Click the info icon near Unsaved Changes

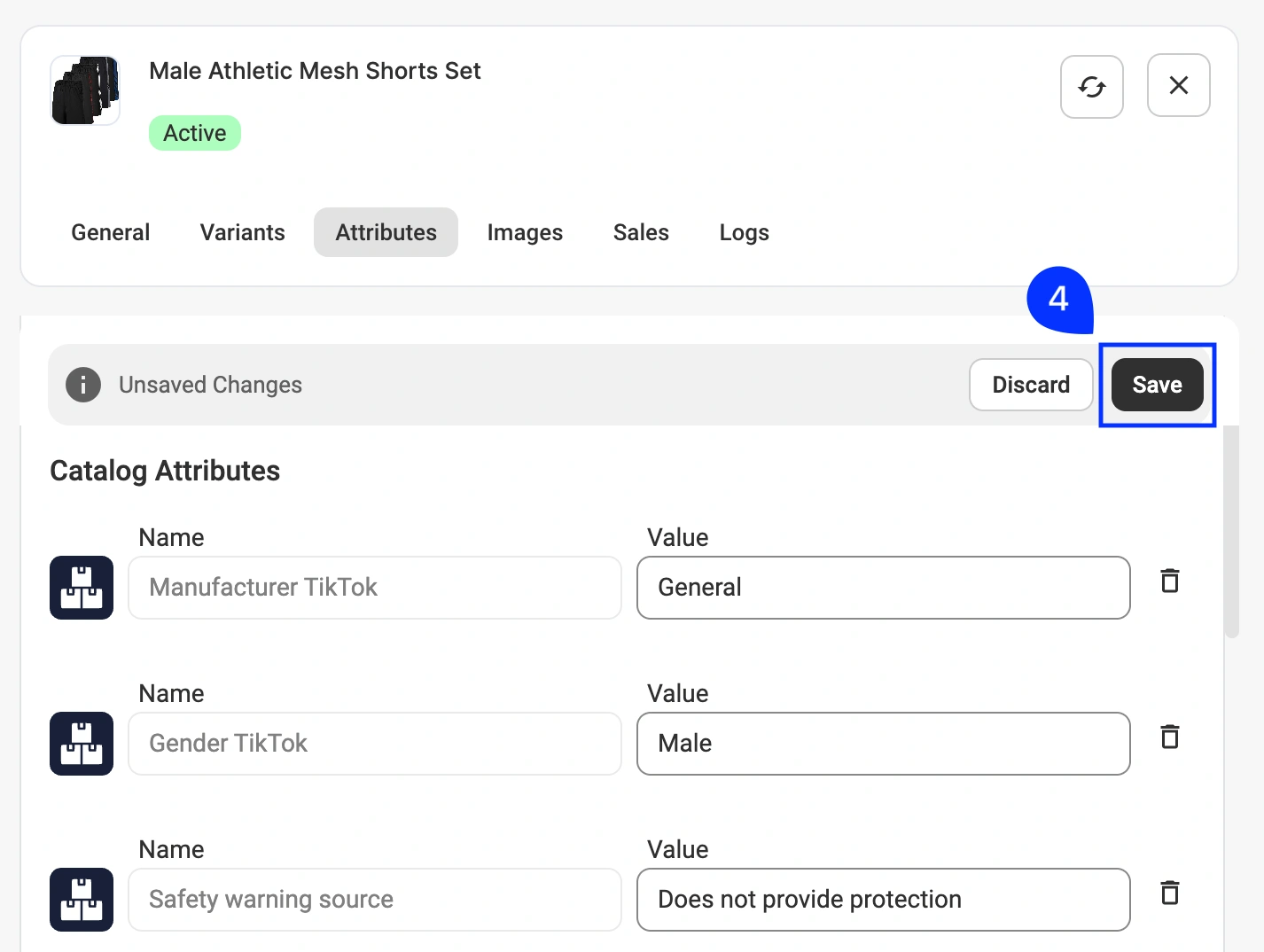(x=83, y=385)
